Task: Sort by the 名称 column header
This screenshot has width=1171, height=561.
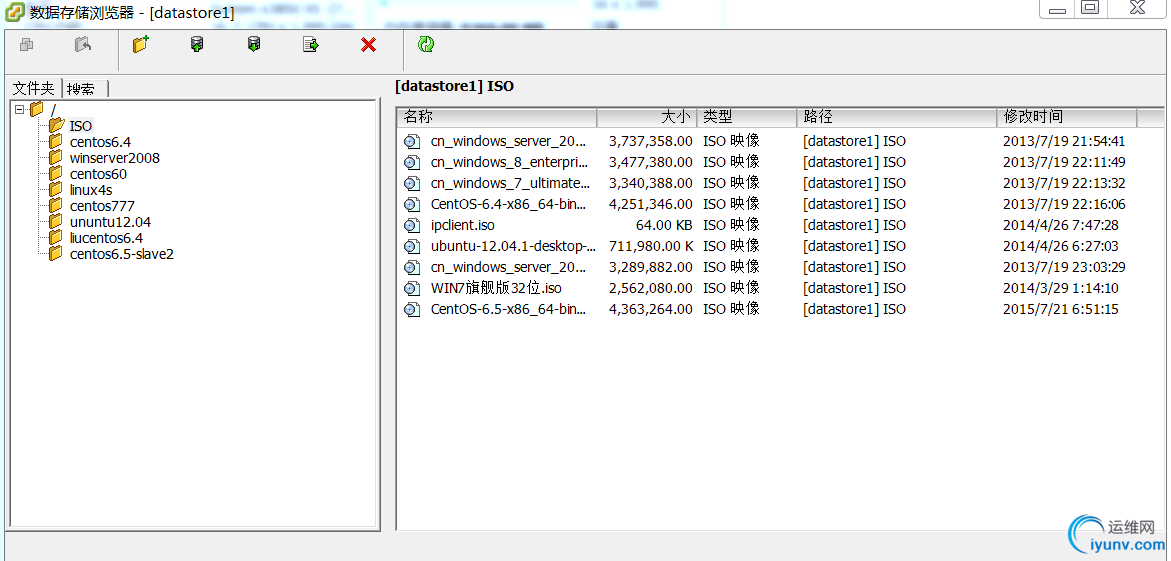Action: point(497,117)
